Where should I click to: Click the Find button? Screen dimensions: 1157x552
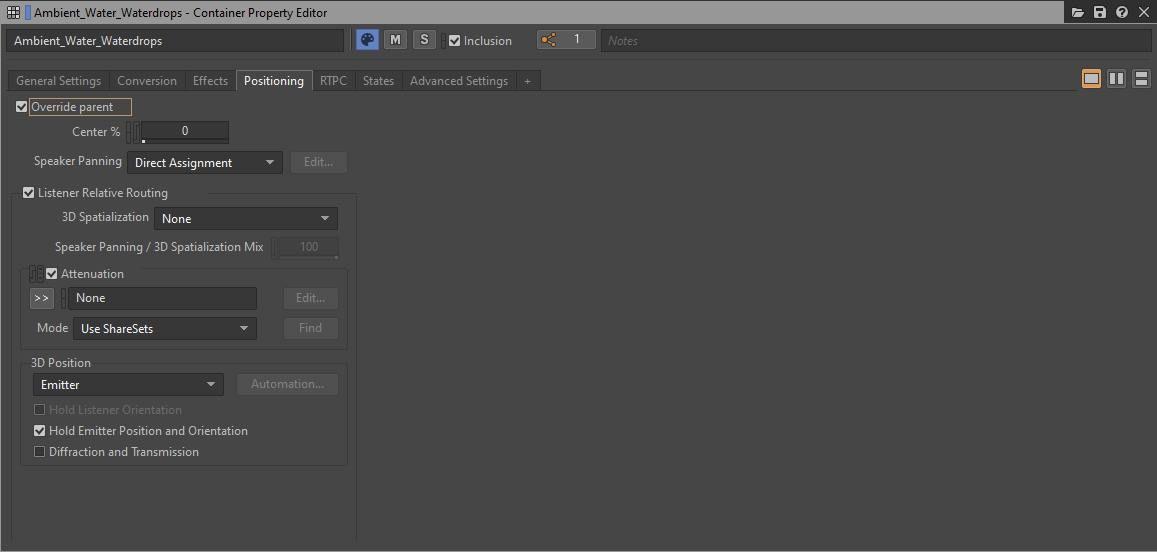pyautogui.click(x=311, y=328)
